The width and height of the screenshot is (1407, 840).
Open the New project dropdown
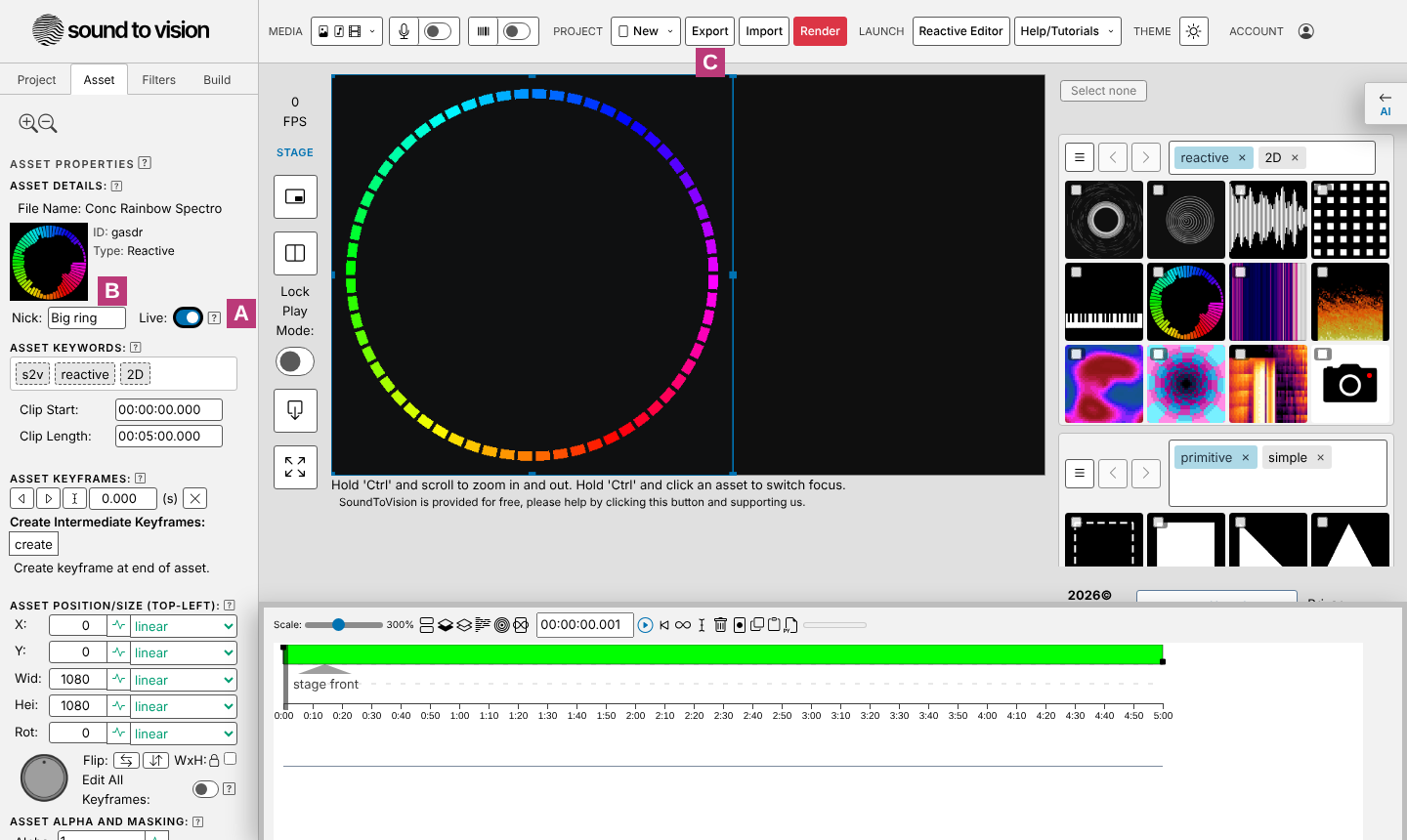(x=645, y=31)
